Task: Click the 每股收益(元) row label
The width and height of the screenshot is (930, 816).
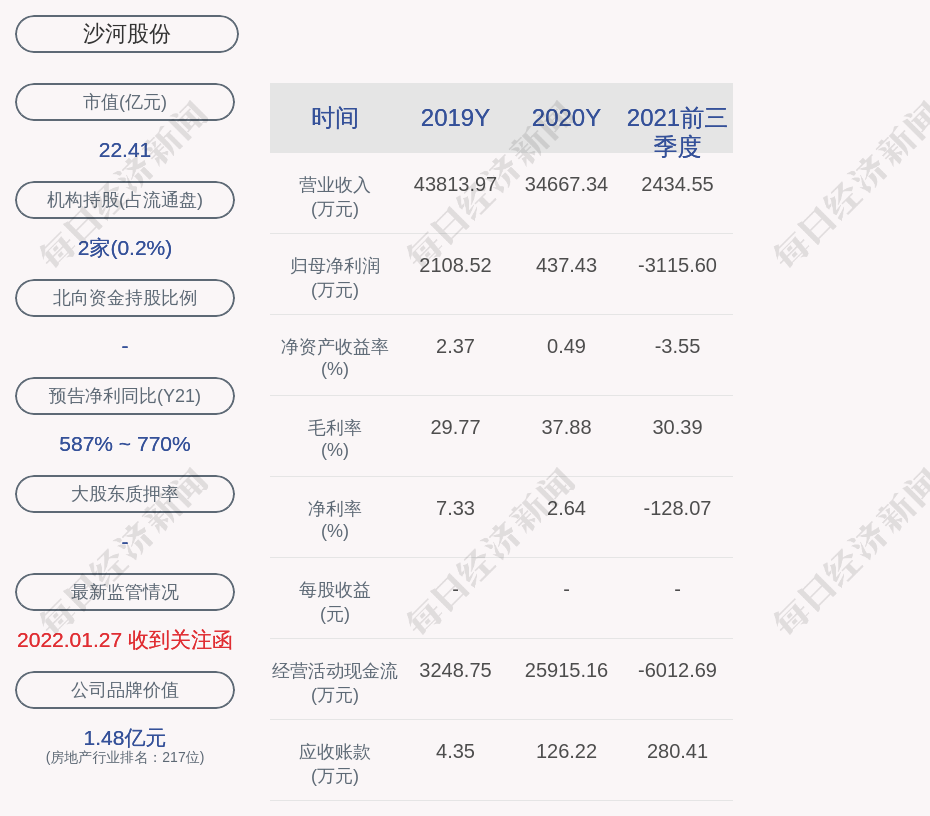Action: 335,602
